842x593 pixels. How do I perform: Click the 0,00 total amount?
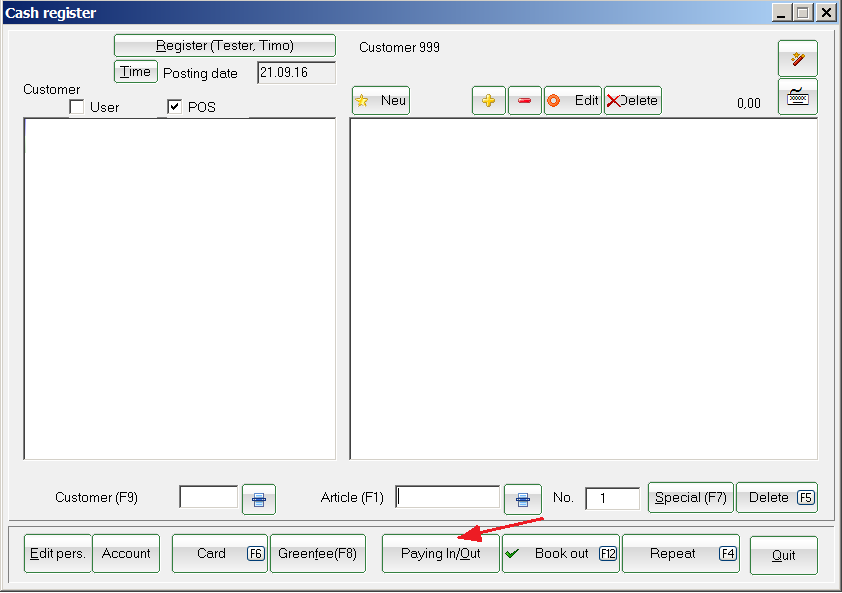(x=749, y=103)
